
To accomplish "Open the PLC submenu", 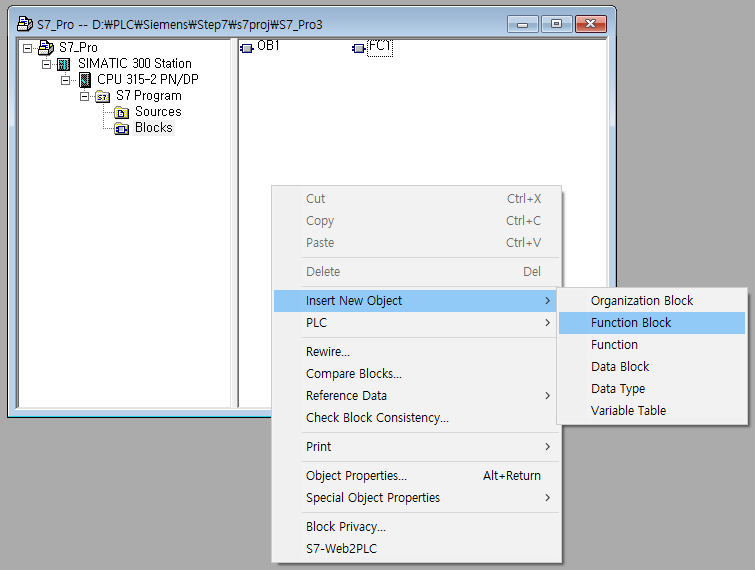I will pos(415,323).
